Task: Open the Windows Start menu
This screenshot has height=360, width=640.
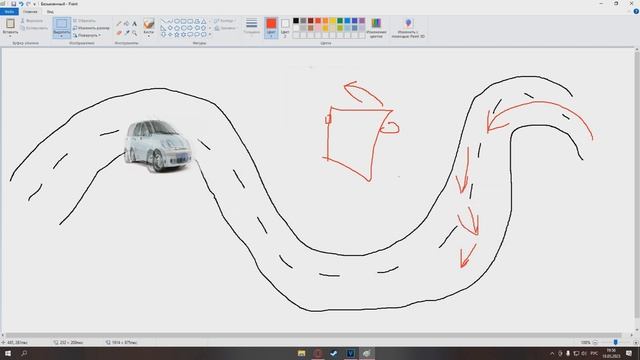Action: tap(8, 353)
